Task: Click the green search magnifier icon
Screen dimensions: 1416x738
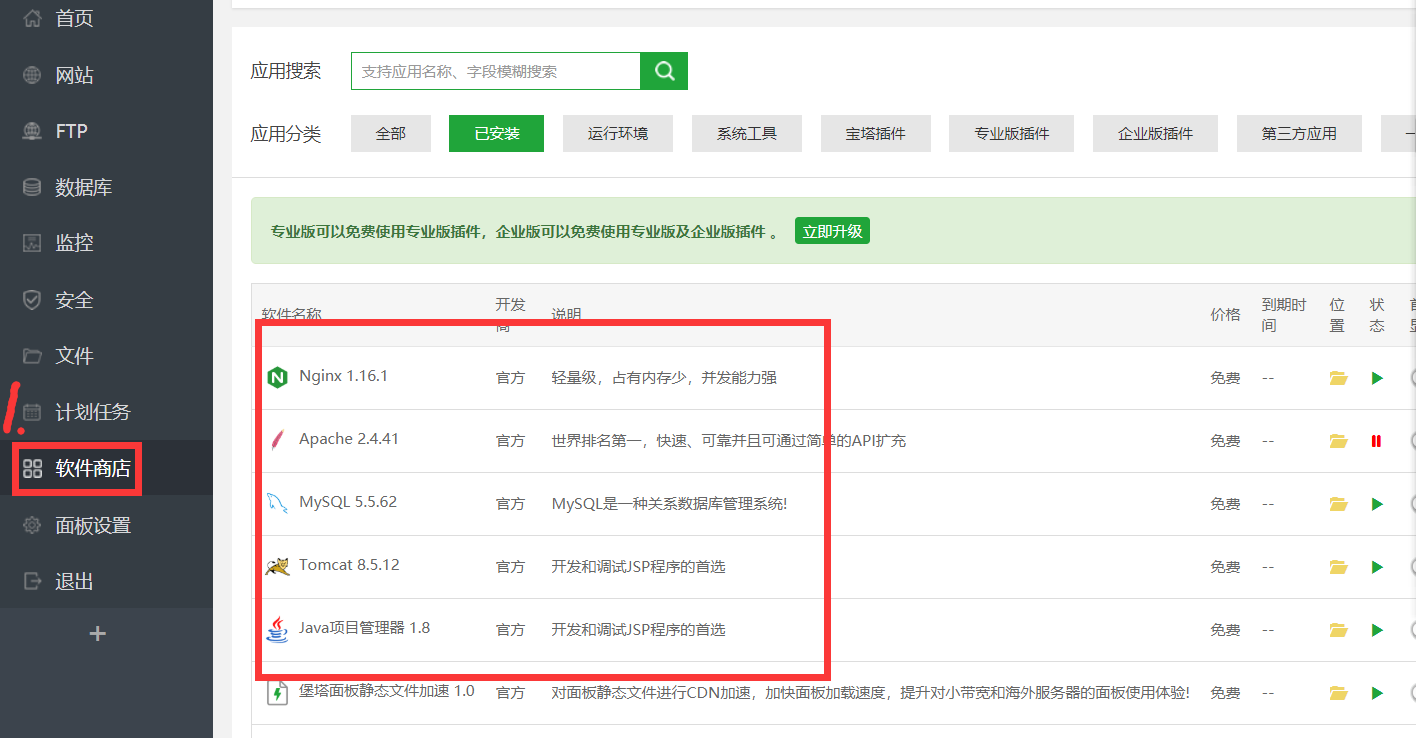Action: [663, 70]
